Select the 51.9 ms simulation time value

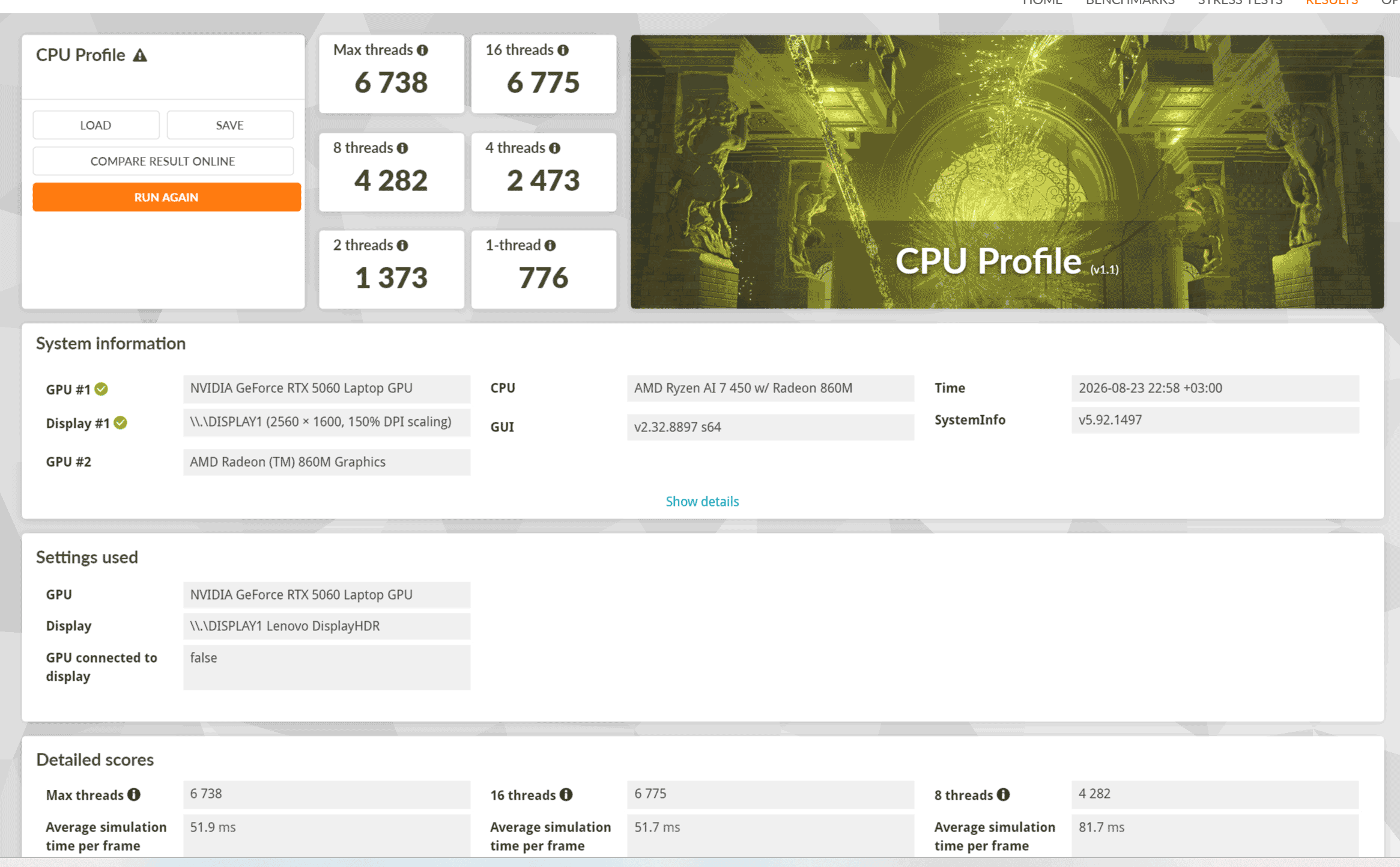[327, 836]
